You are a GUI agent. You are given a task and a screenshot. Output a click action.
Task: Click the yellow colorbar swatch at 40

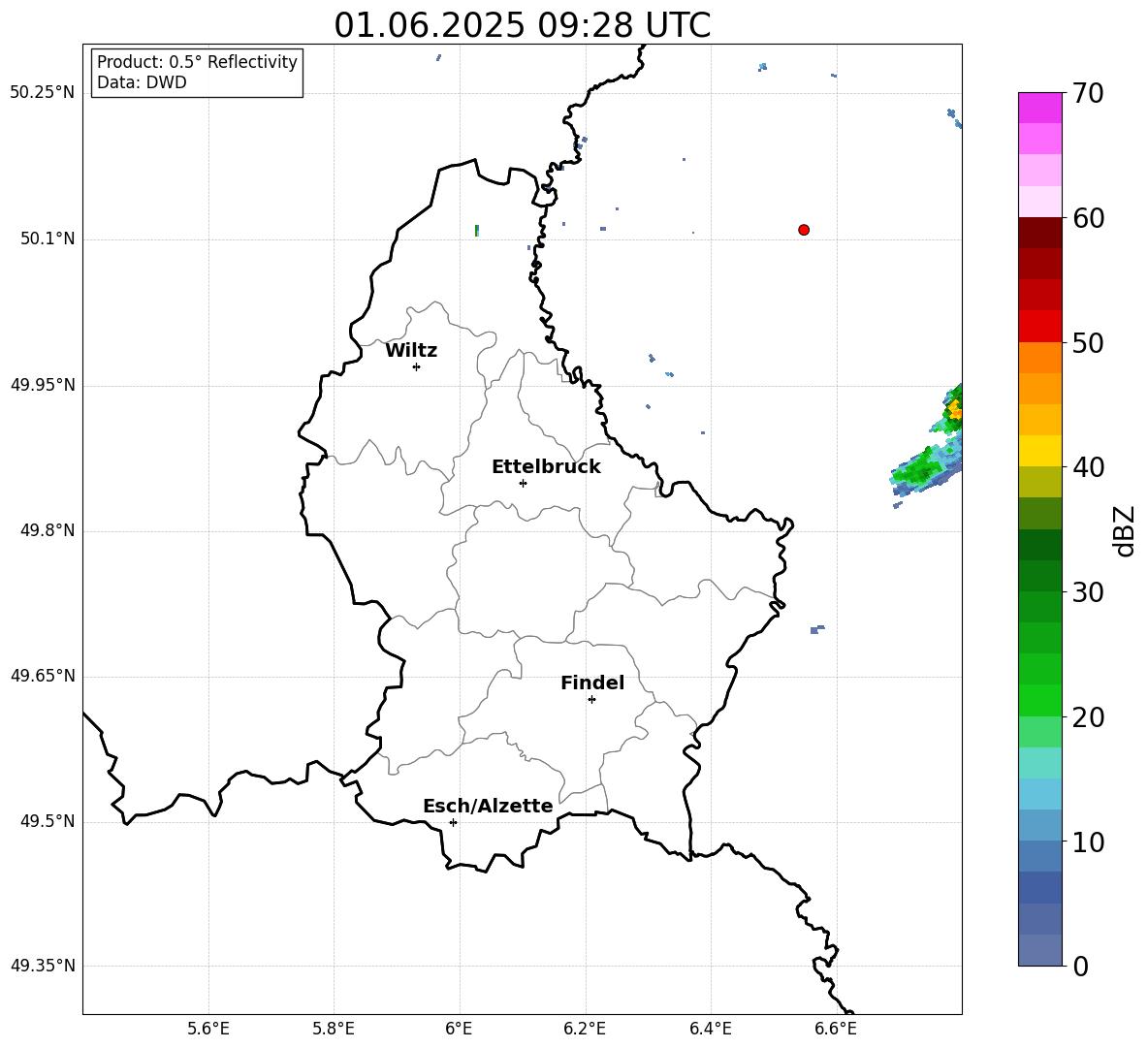pyautogui.click(x=1039, y=451)
